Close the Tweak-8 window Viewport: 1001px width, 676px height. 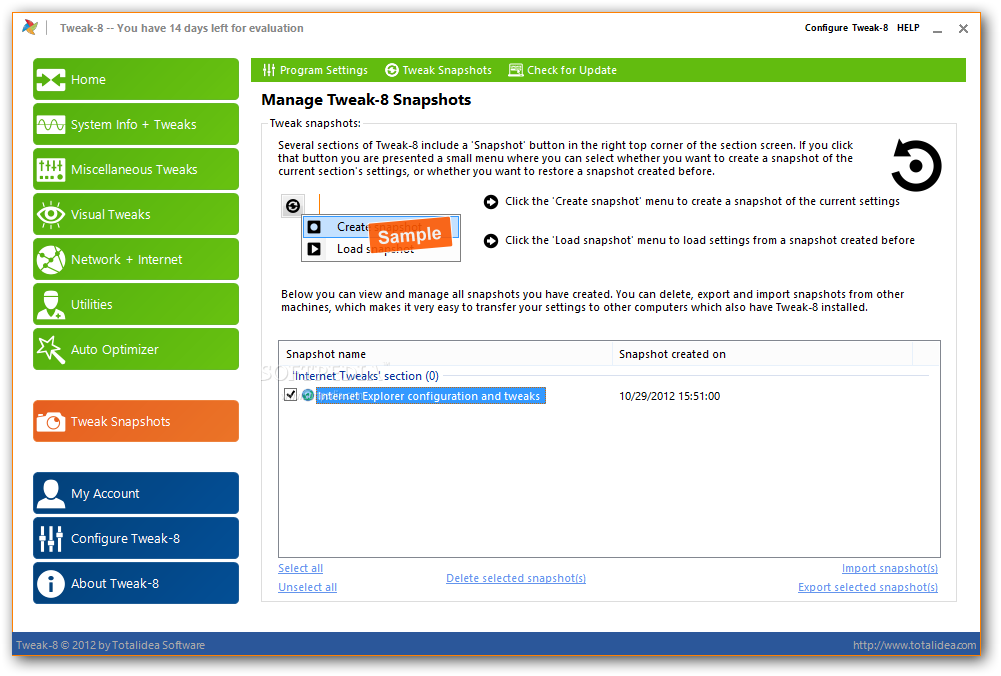[963, 29]
